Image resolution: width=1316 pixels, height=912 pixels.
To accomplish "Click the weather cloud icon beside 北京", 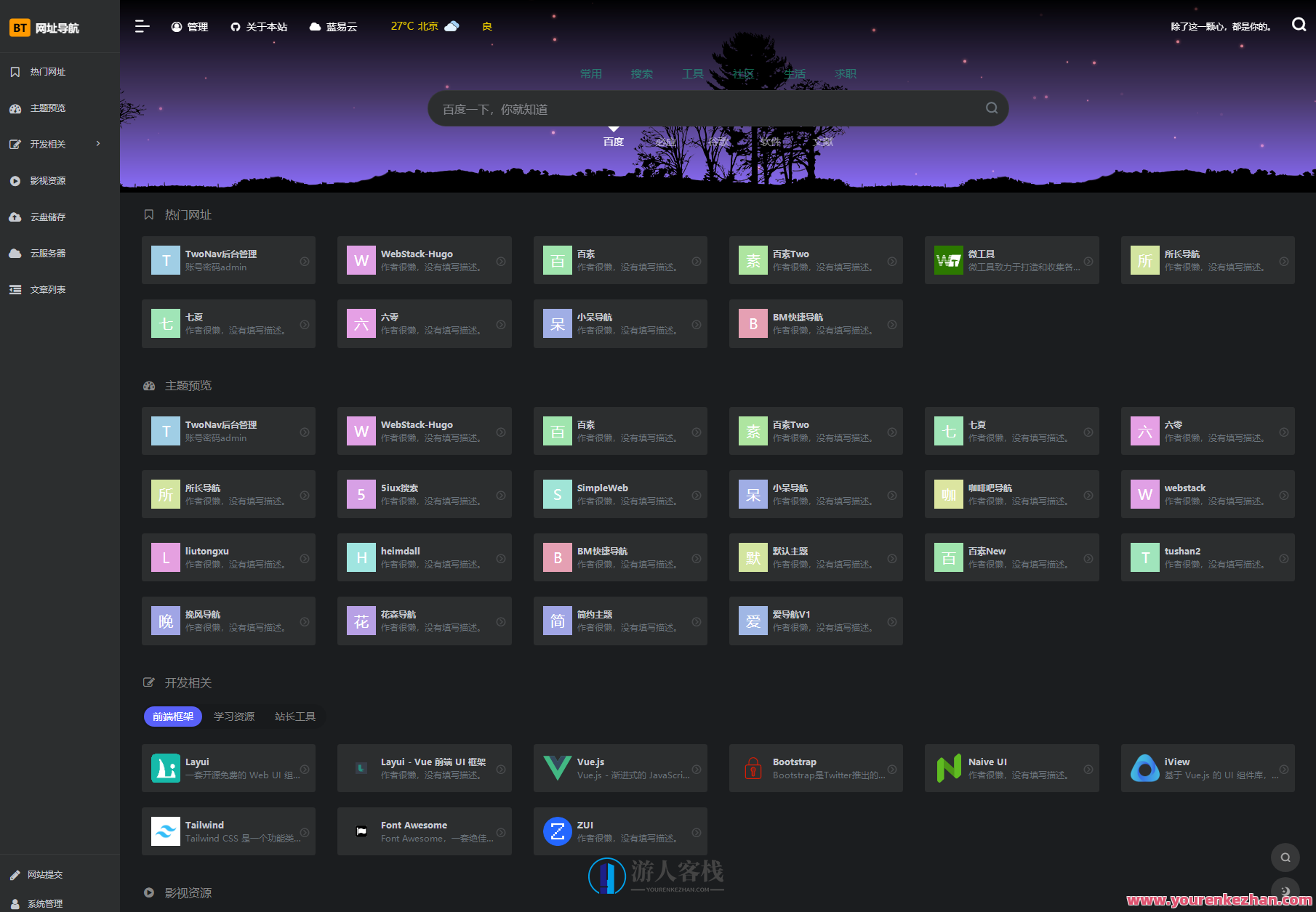I will point(452,26).
